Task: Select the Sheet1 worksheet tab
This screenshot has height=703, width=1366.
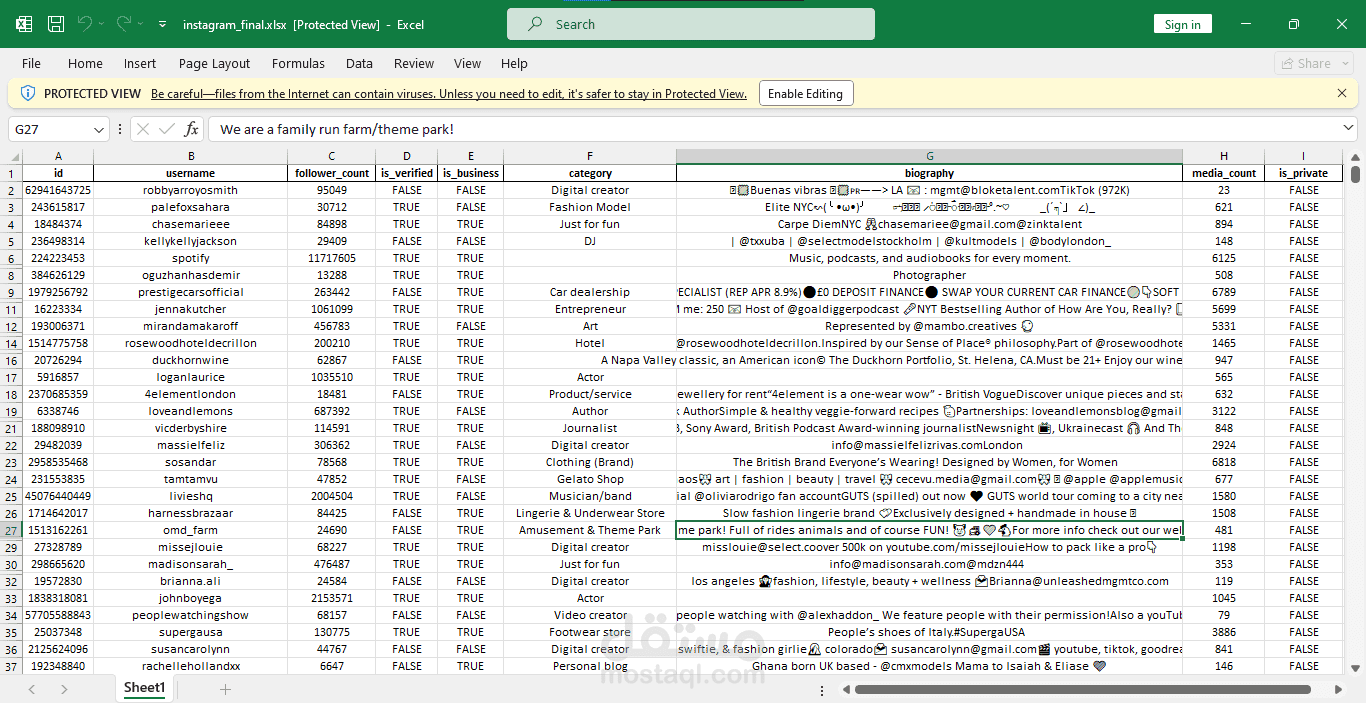Action: (x=145, y=688)
